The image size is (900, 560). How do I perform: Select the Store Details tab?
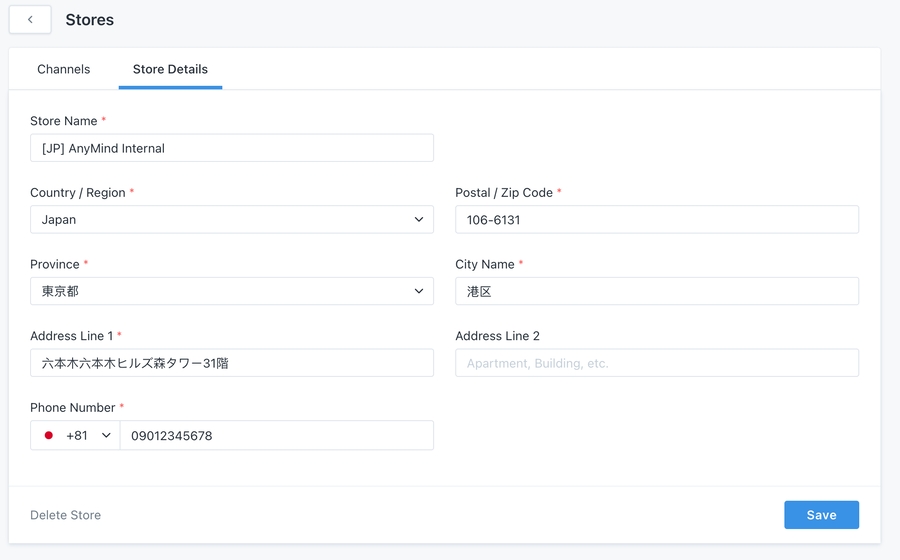tap(170, 69)
